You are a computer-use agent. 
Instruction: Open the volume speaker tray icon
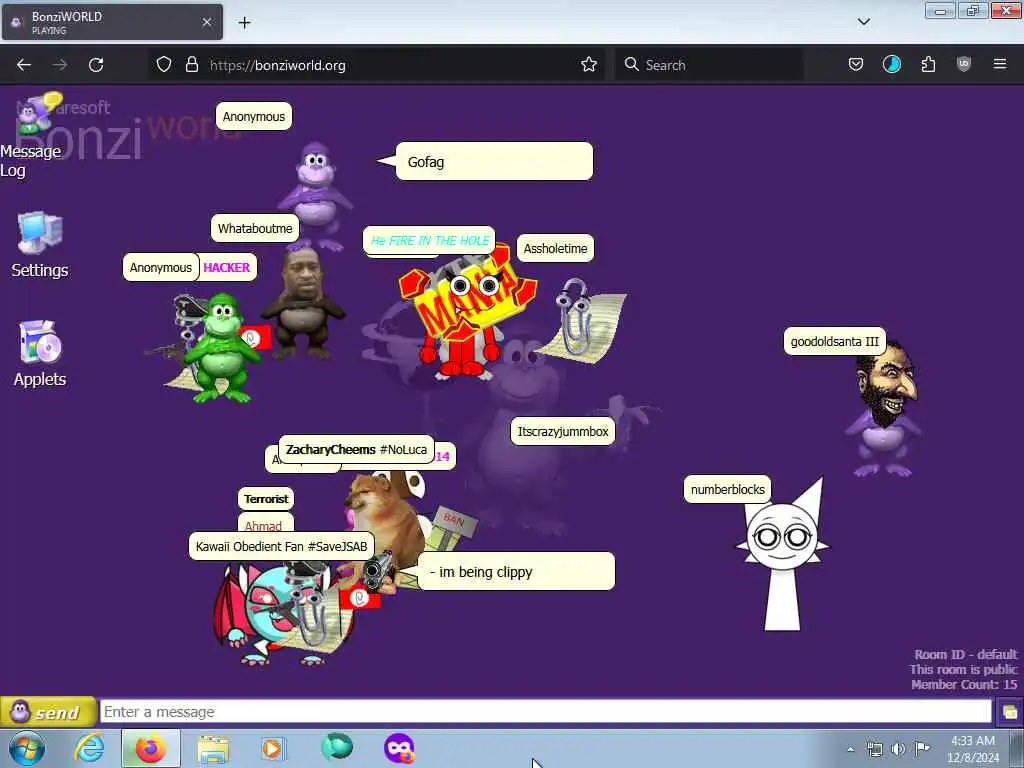click(x=899, y=749)
